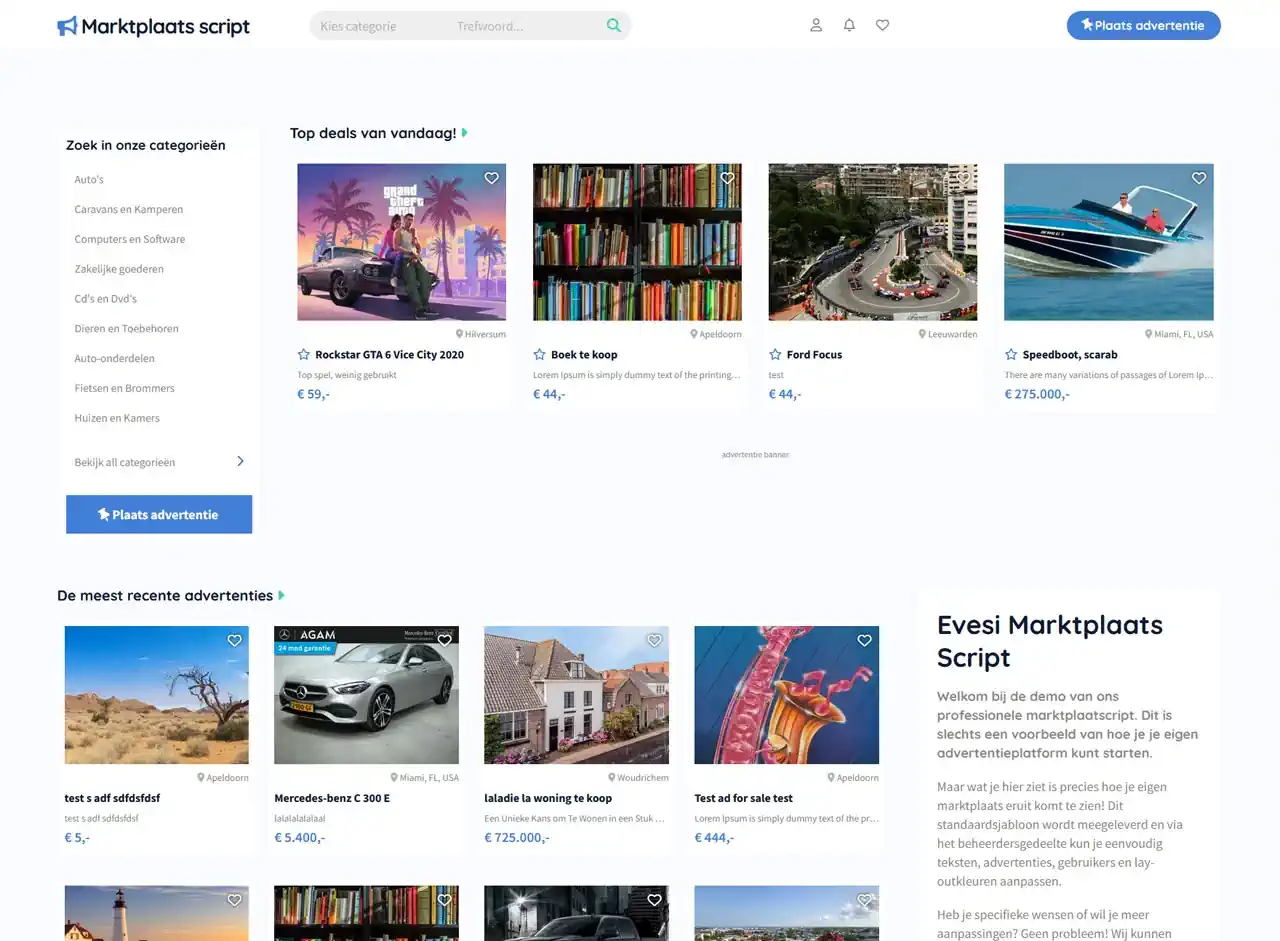
Task: Click star icon beside Ford Focus
Action: click(x=775, y=355)
